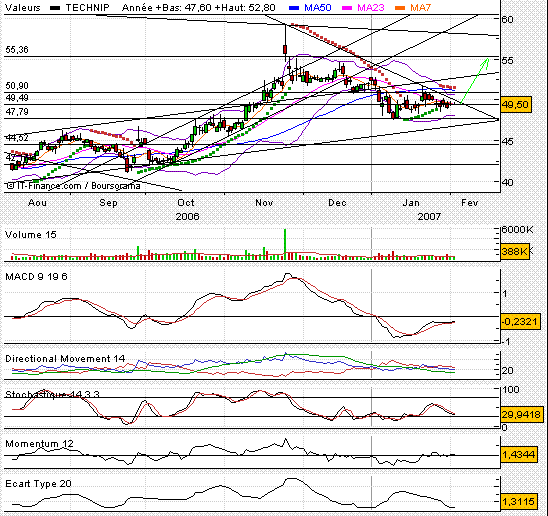Click the 'MA23' legend text
The width and height of the screenshot is (548, 516).
coord(371,8)
